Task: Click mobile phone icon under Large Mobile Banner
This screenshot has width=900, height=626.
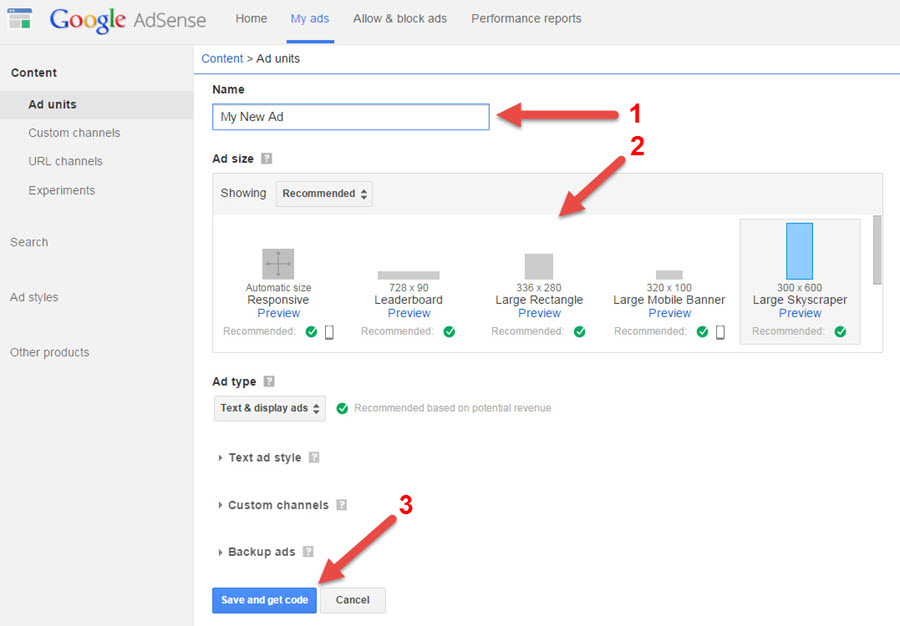Action: 720,332
